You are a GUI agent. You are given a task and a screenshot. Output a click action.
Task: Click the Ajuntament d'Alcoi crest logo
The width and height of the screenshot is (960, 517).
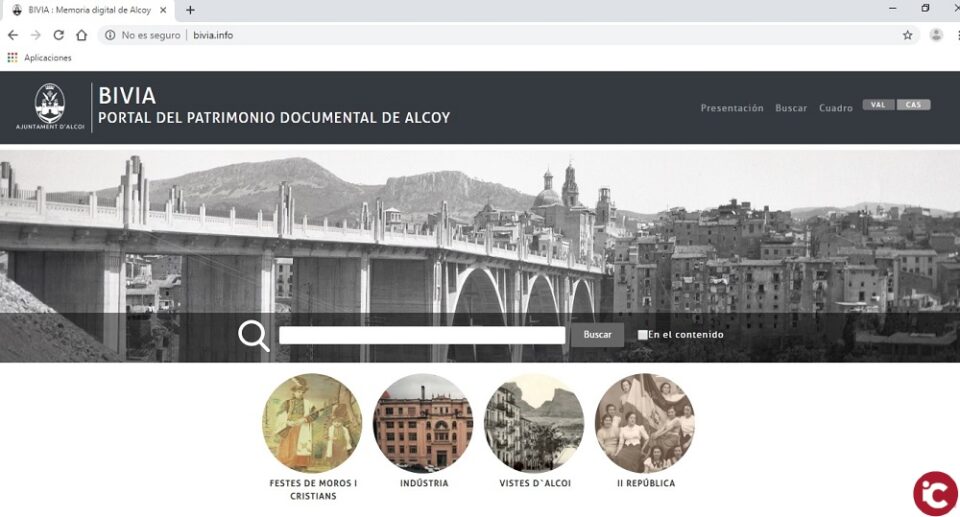click(50, 107)
